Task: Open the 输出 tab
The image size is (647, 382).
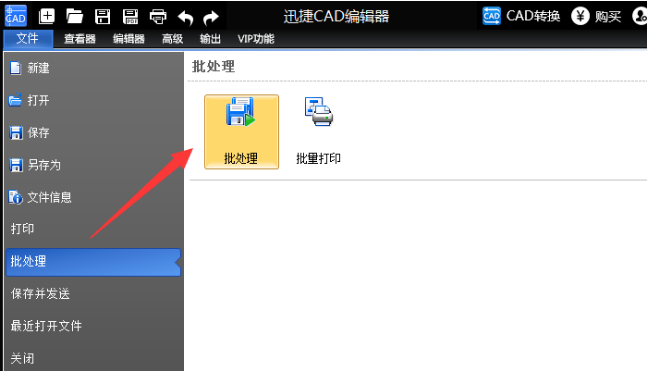Action: [x=210, y=39]
